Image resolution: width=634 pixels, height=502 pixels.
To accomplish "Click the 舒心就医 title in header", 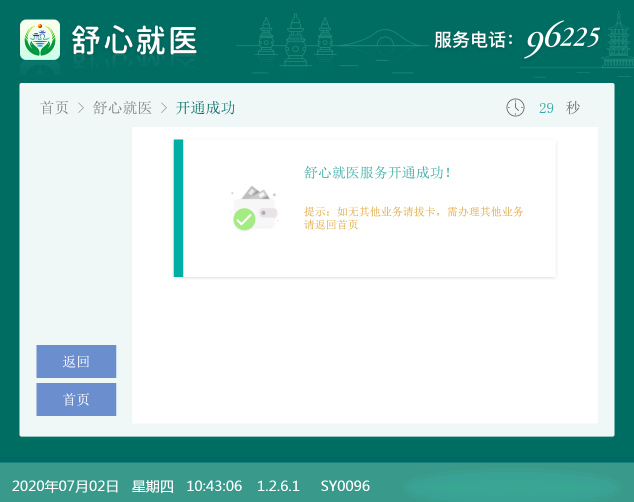I will click(x=134, y=40).
